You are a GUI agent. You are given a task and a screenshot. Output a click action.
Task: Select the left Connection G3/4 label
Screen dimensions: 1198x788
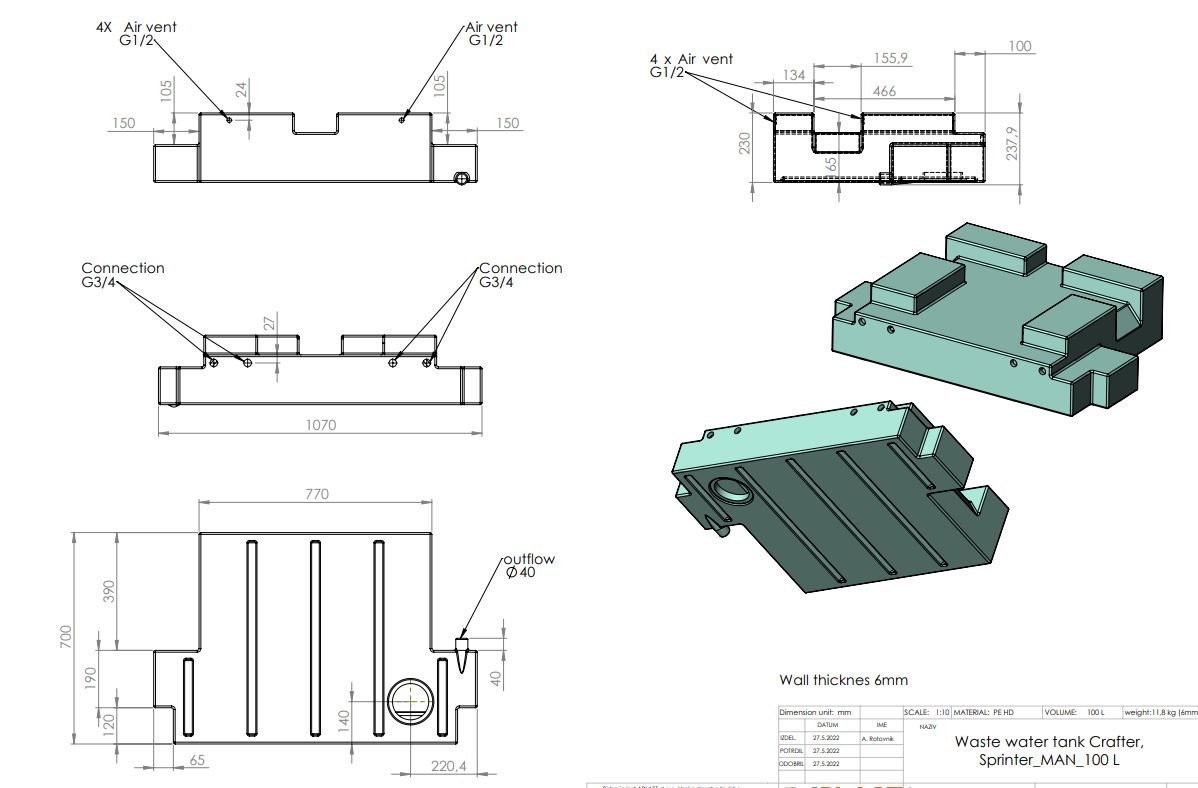(x=122, y=274)
